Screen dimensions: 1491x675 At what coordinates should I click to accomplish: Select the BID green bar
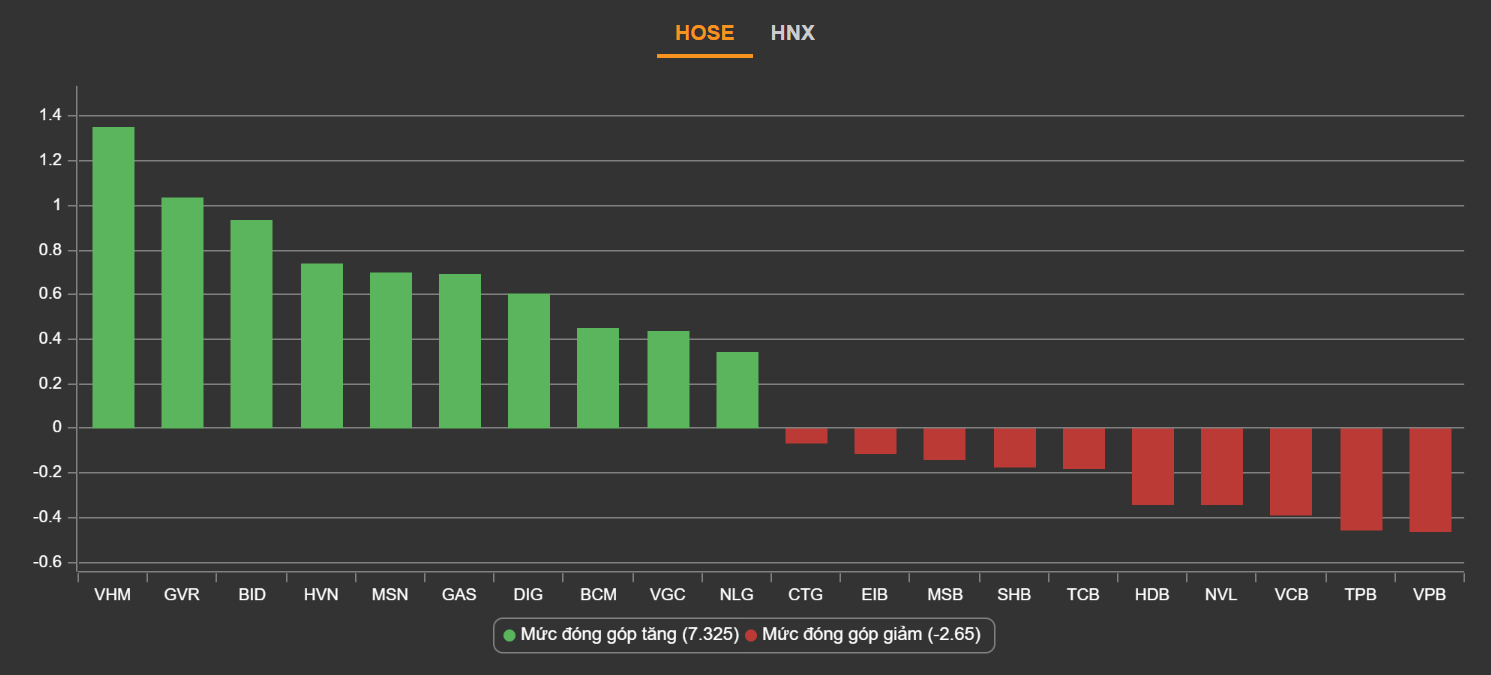(251, 324)
